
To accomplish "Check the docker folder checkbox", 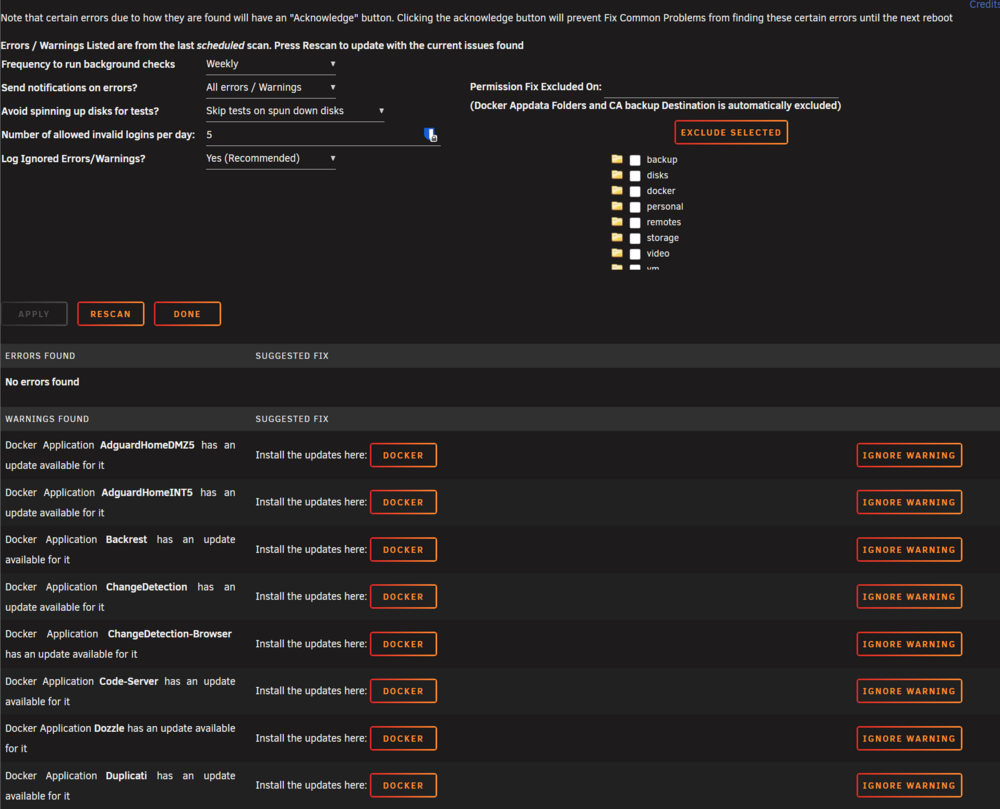I will pos(635,191).
